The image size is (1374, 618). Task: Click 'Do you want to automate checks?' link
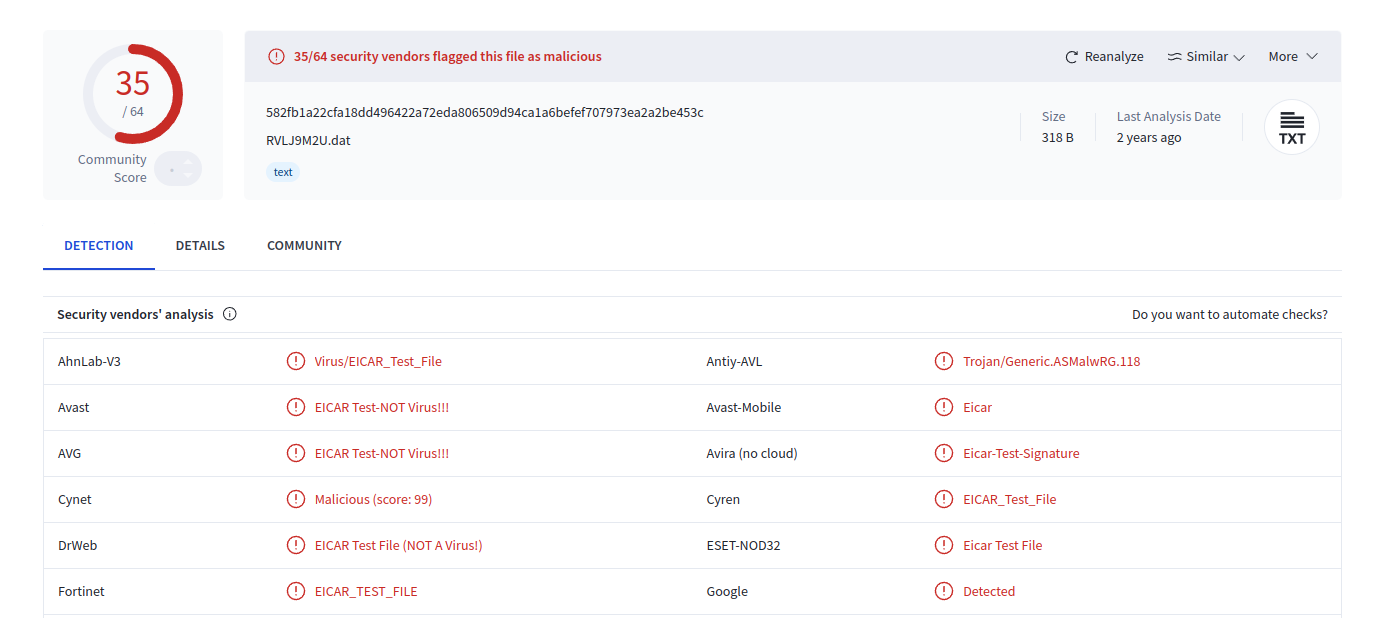pos(1229,314)
